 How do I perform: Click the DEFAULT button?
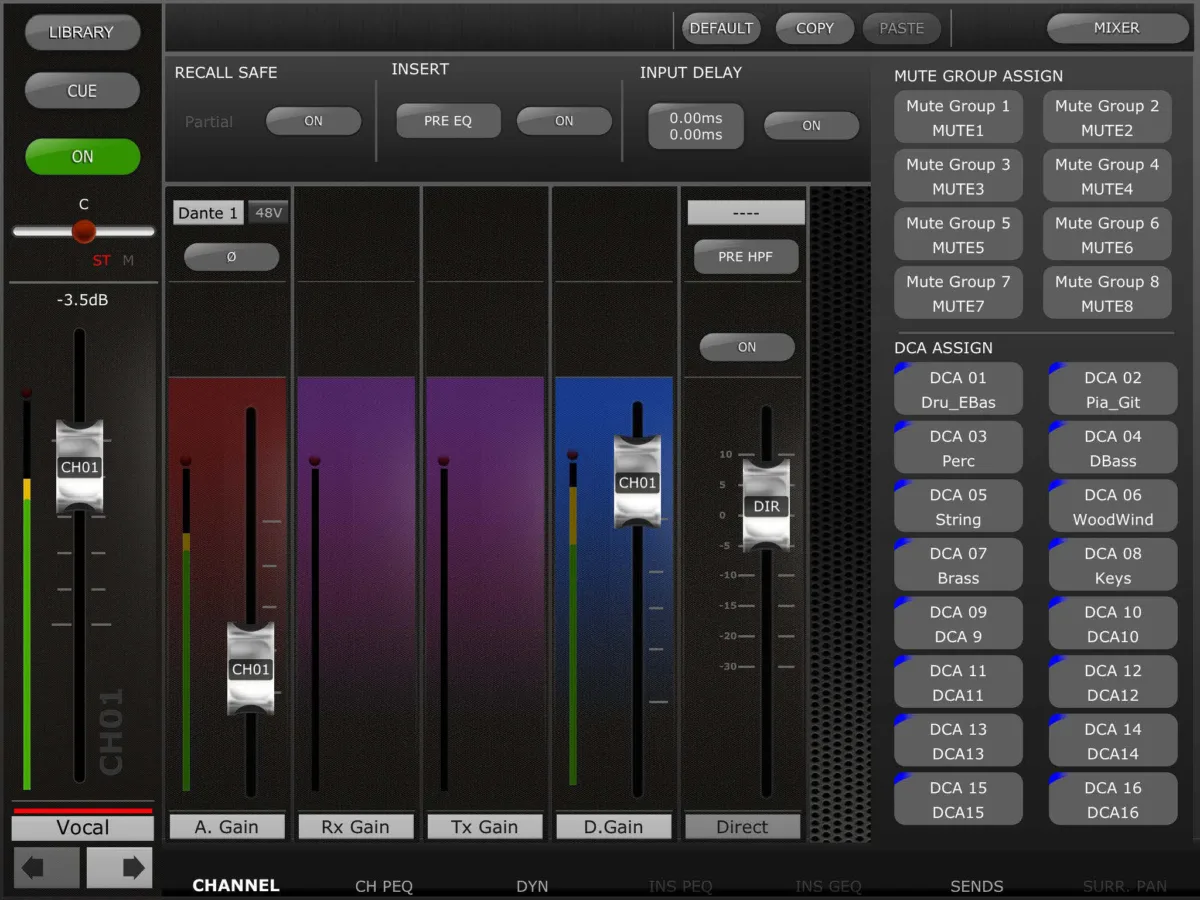tap(721, 28)
